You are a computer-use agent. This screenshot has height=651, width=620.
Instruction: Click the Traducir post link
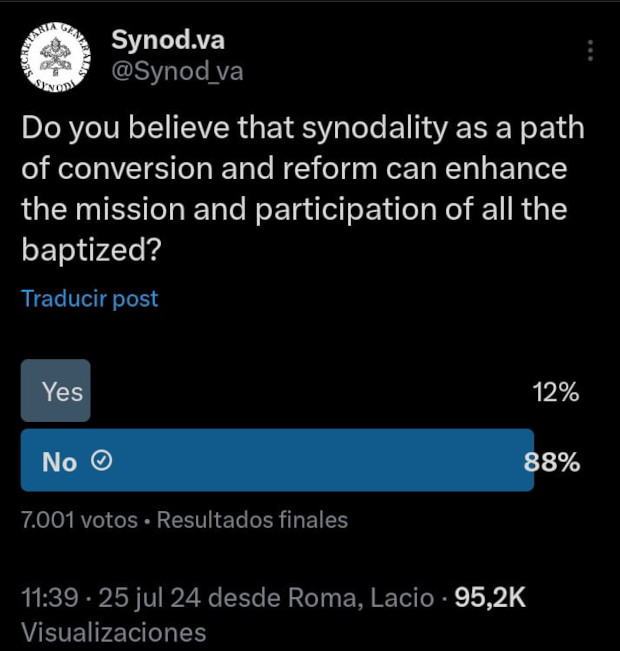[x=90, y=298]
